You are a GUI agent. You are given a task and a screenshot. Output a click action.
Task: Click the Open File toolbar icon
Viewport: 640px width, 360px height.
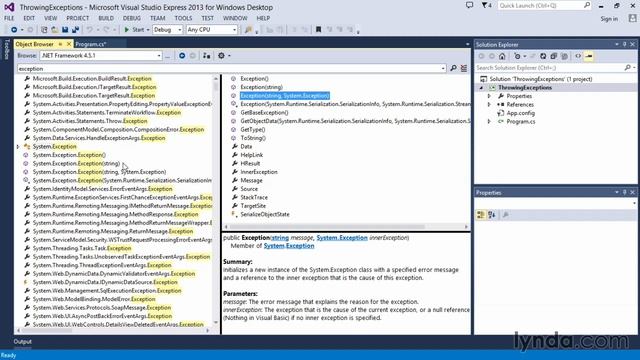[54, 30]
